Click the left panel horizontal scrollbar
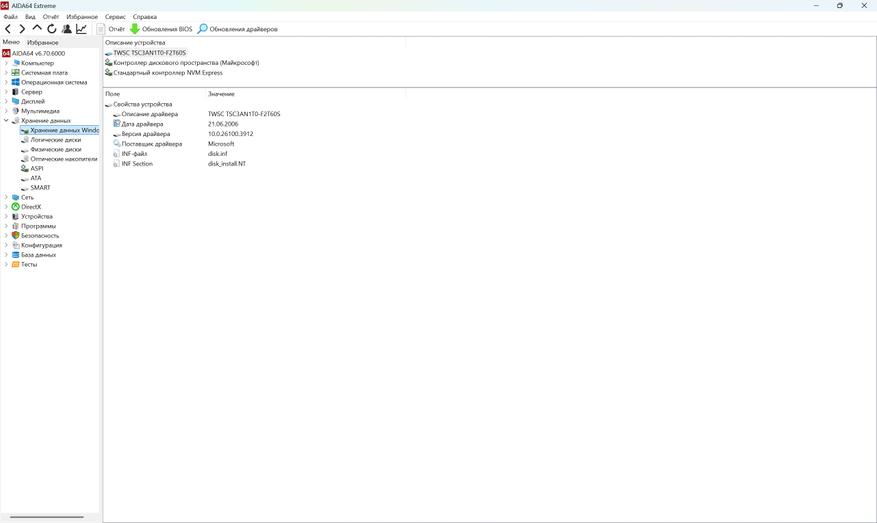 (x=47, y=517)
